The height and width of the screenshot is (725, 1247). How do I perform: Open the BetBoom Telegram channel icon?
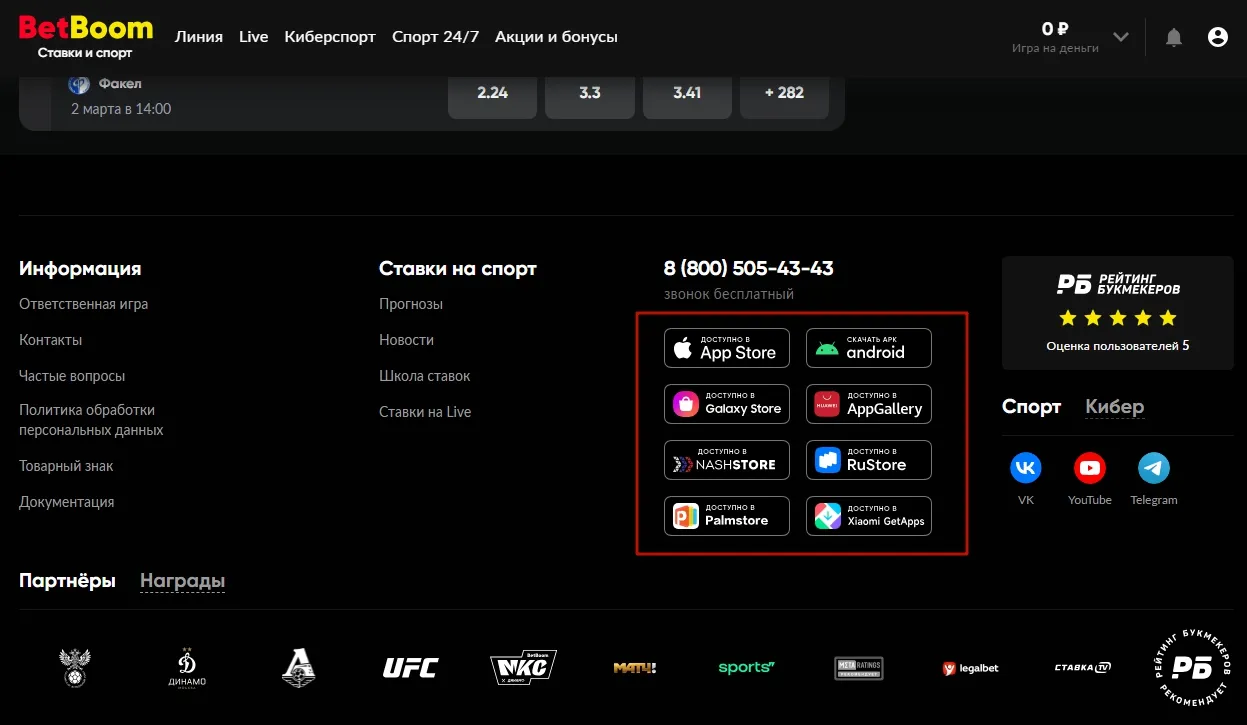tap(1153, 466)
